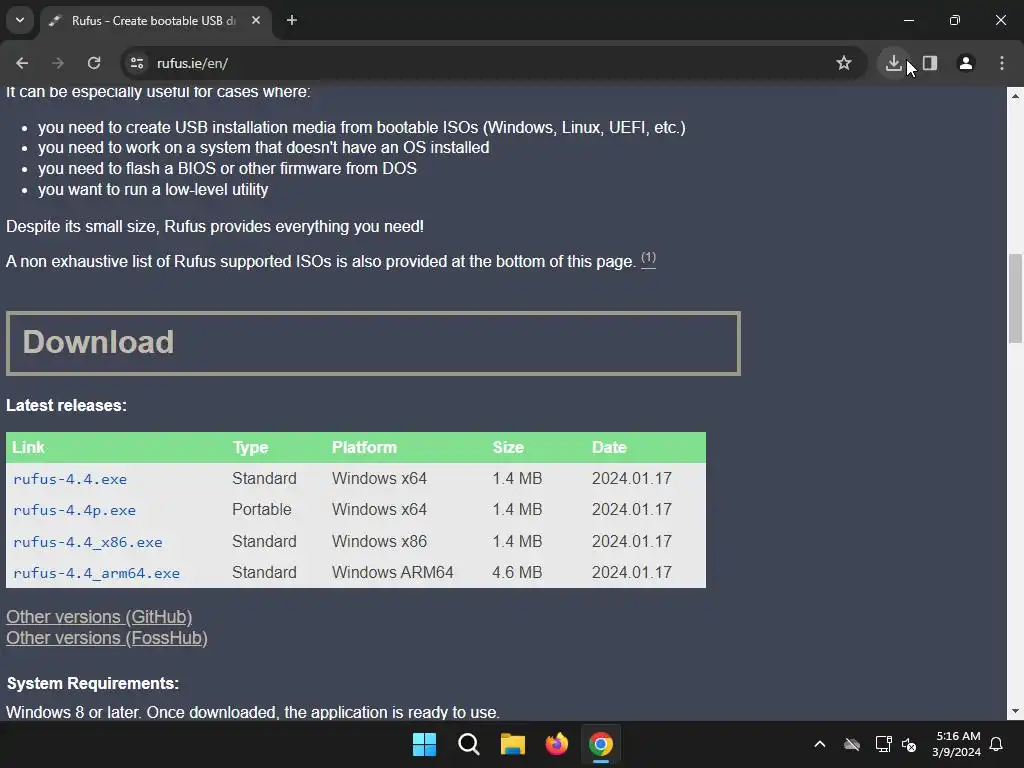
Task: Click the OneDrive cloud tray icon
Action: [x=852, y=744]
